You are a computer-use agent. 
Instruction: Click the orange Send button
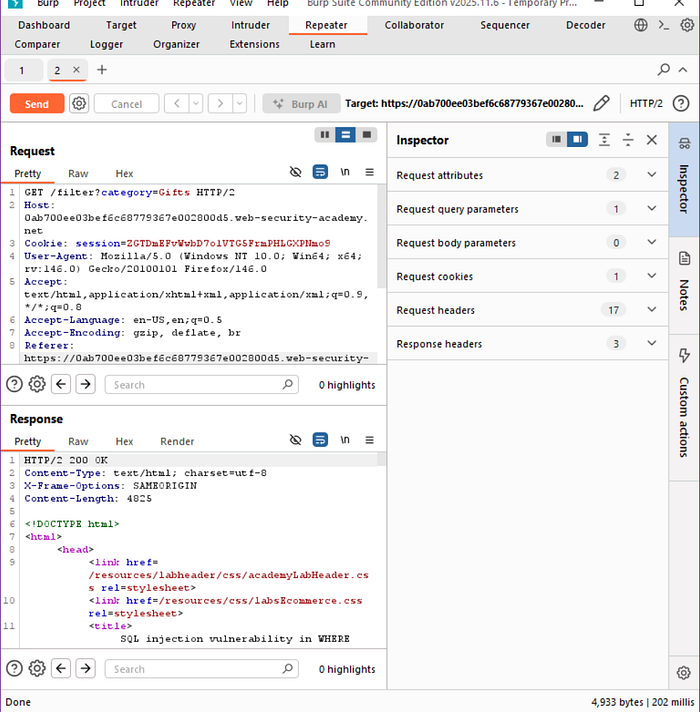[x=37, y=104]
